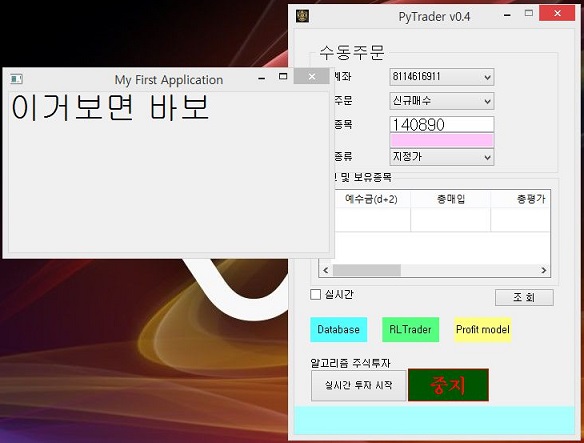The width and height of the screenshot is (584, 443).
Task: Click the light cyan status bar area
Action: (434, 420)
